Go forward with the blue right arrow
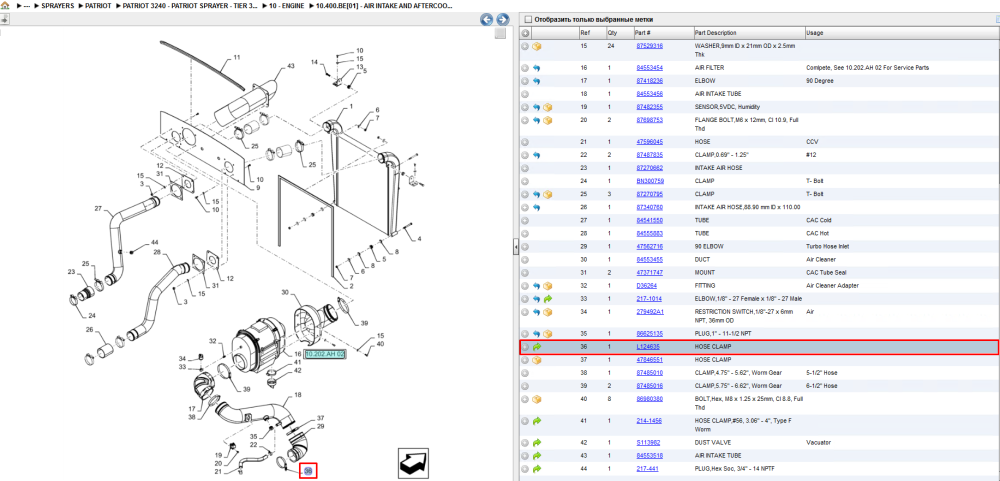This screenshot has width=1000, height=481. (x=503, y=20)
